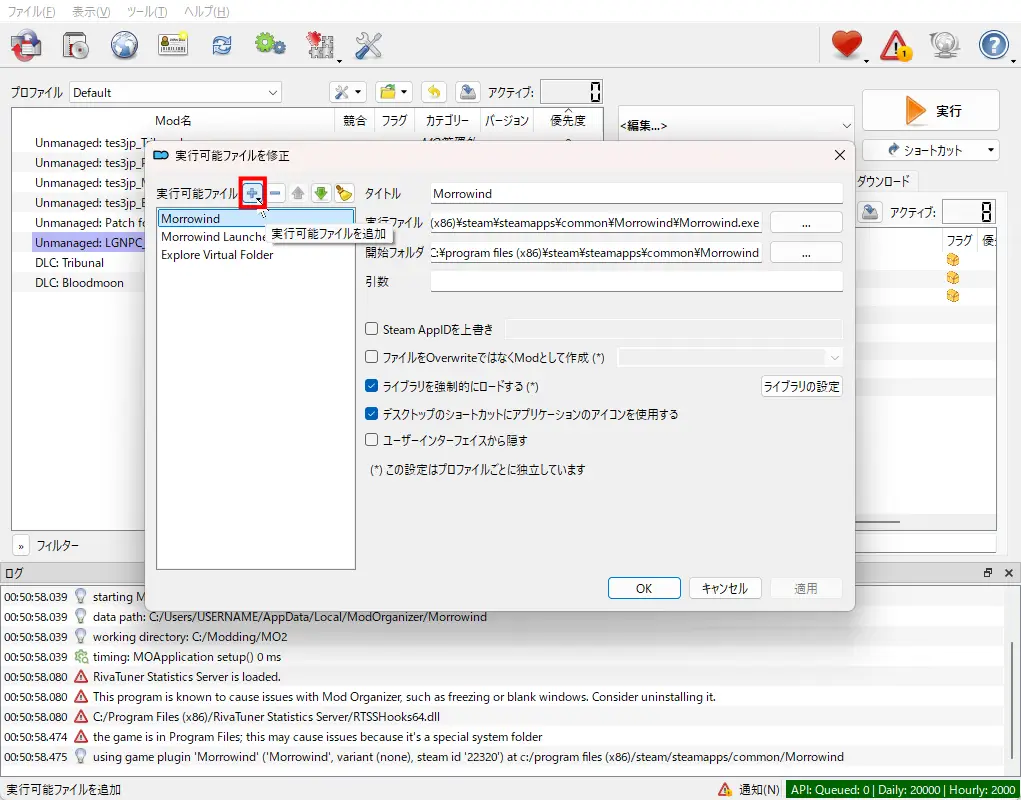The image size is (1021, 800).
Task: Sort by 優先度 column header
Action: point(568,120)
